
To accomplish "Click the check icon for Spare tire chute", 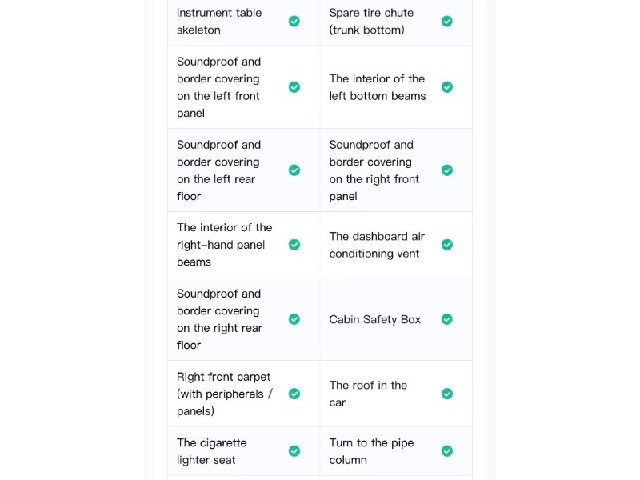I will click(447, 21).
